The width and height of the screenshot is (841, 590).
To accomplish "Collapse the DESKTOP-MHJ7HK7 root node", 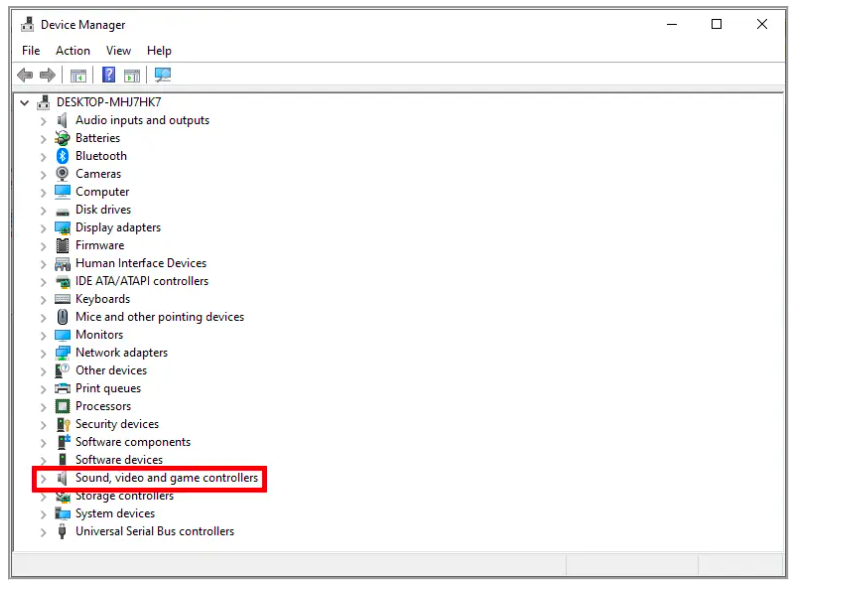I will click(x=24, y=102).
